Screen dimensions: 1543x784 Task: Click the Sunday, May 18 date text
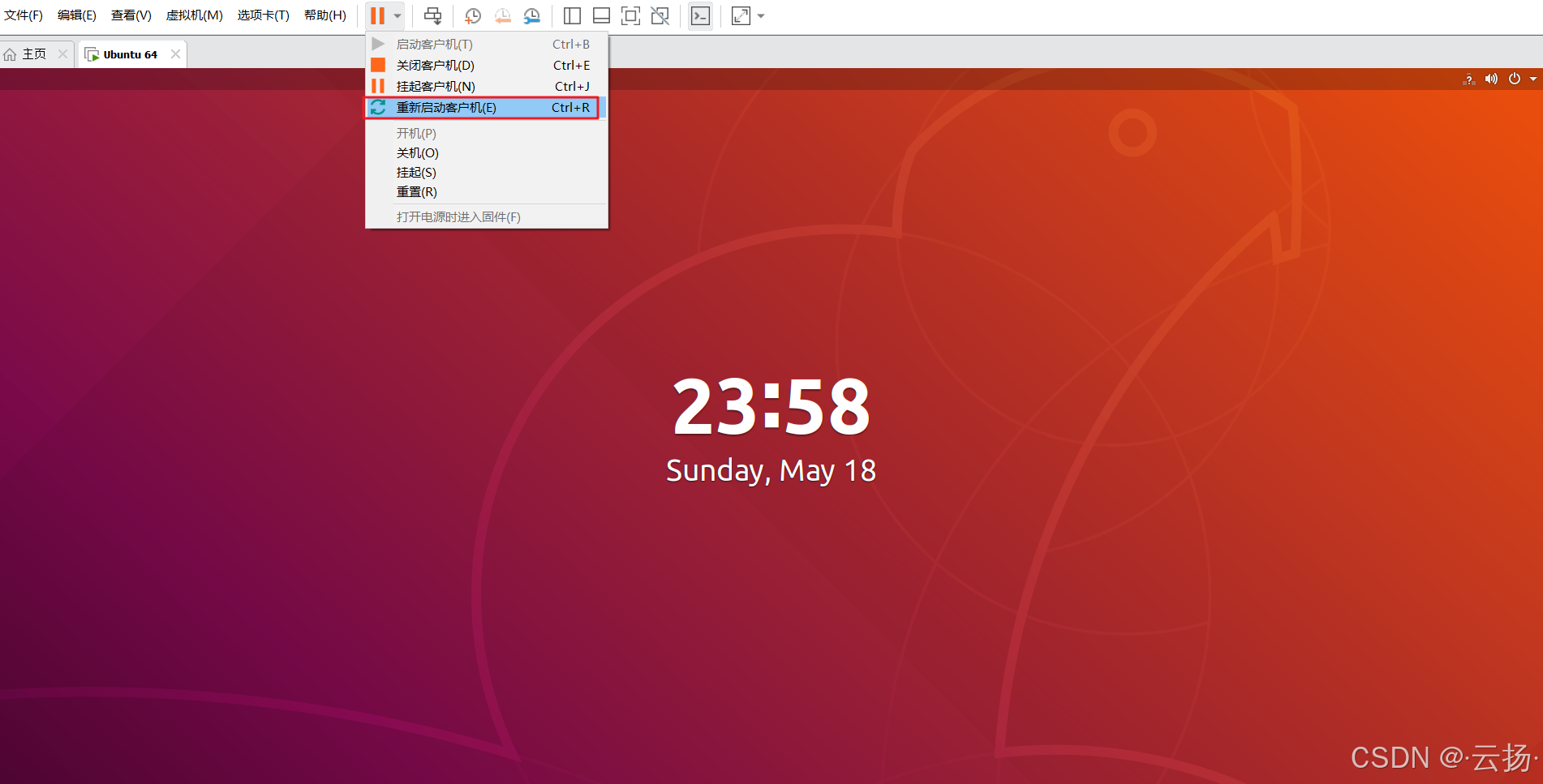point(771,470)
